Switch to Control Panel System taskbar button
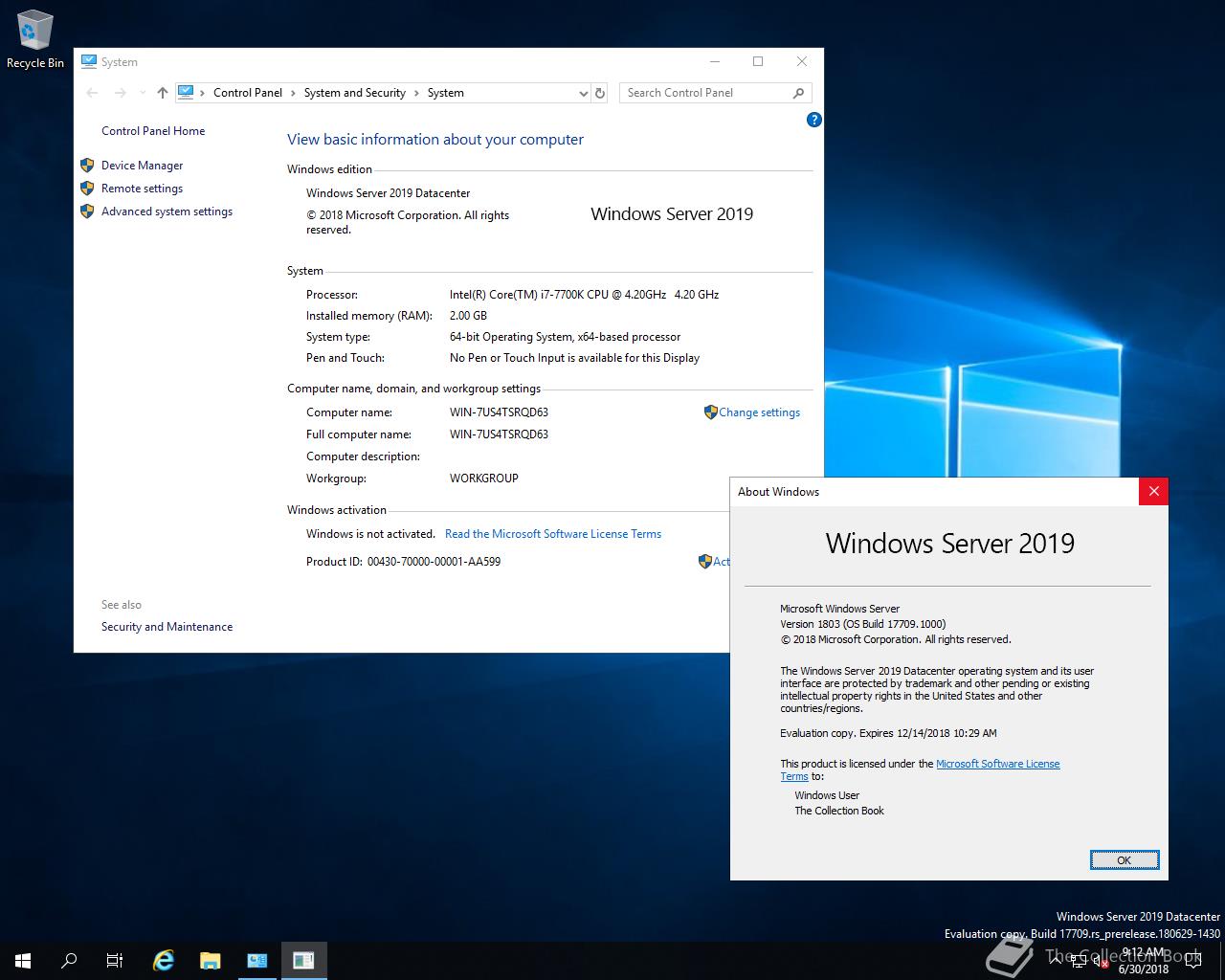This screenshot has height=980, width=1225. (x=257, y=960)
